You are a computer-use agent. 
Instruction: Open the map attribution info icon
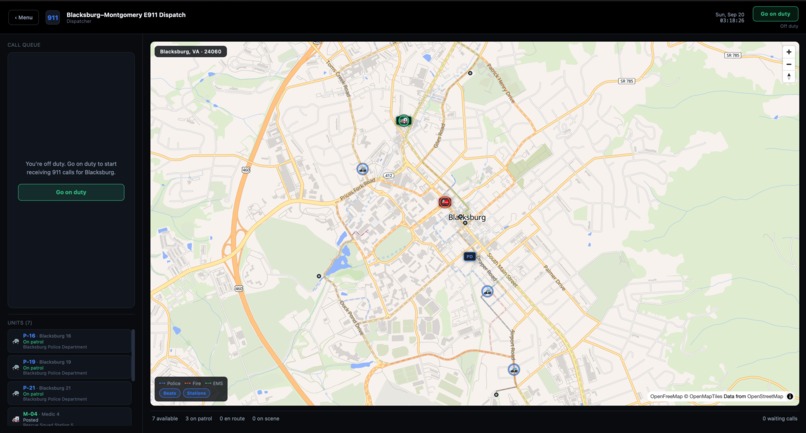point(790,396)
